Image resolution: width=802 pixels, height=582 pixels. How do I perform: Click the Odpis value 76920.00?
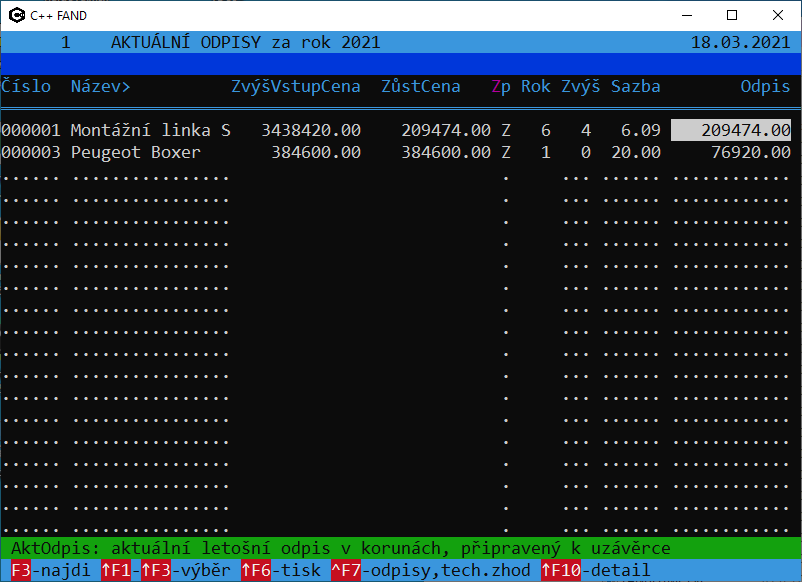tap(746, 153)
